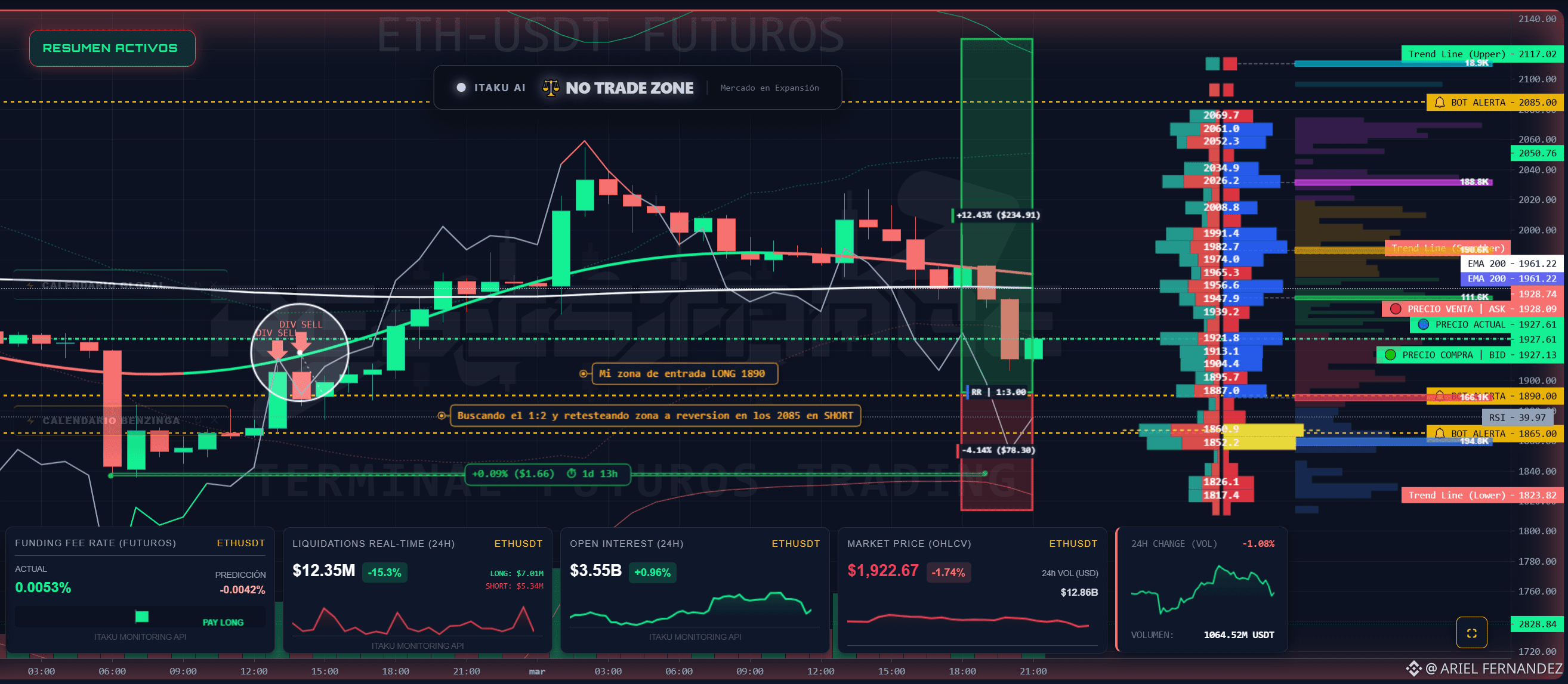Click the funding rate value 0.0053%
This screenshot has height=684, width=1568.
tap(43, 587)
